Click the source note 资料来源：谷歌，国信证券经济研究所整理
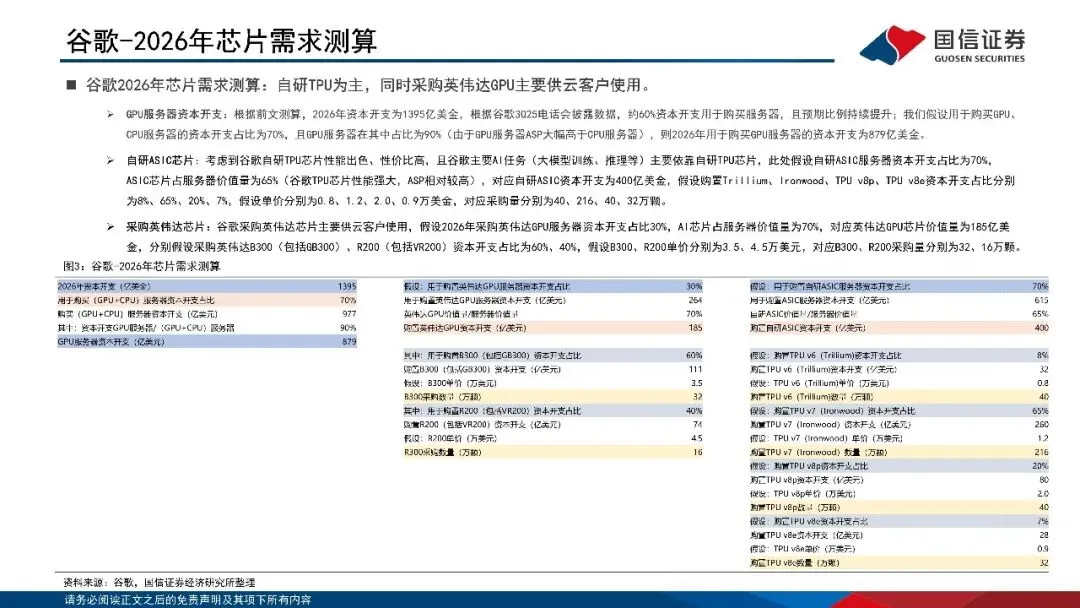The height and width of the screenshot is (608, 1080). (x=159, y=583)
